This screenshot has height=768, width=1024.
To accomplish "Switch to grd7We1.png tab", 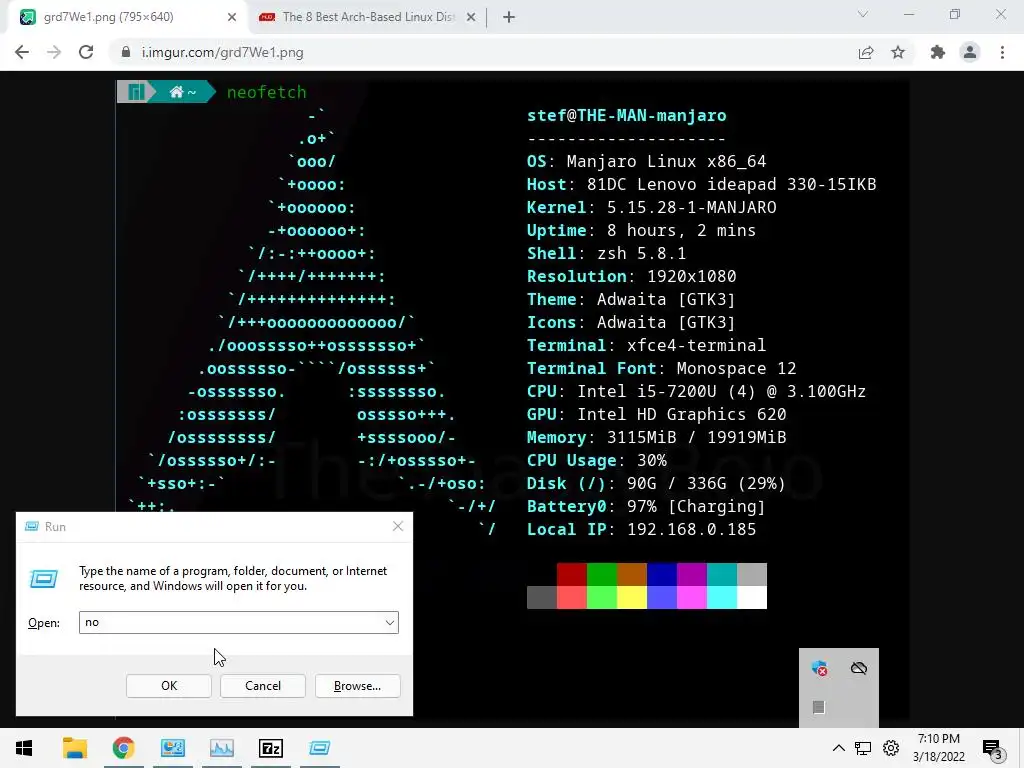I will coord(128,17).
